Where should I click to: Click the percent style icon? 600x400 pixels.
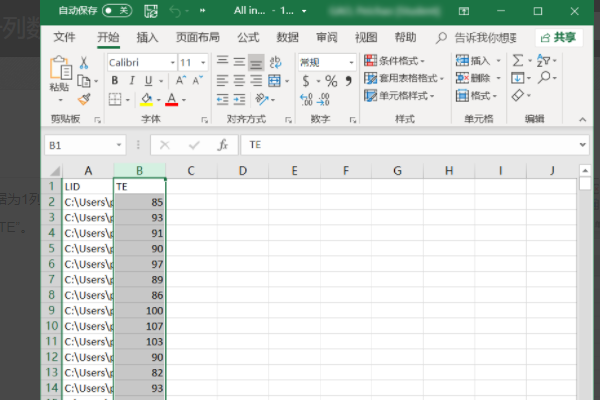pyautogui.click(x=331, y=80)
